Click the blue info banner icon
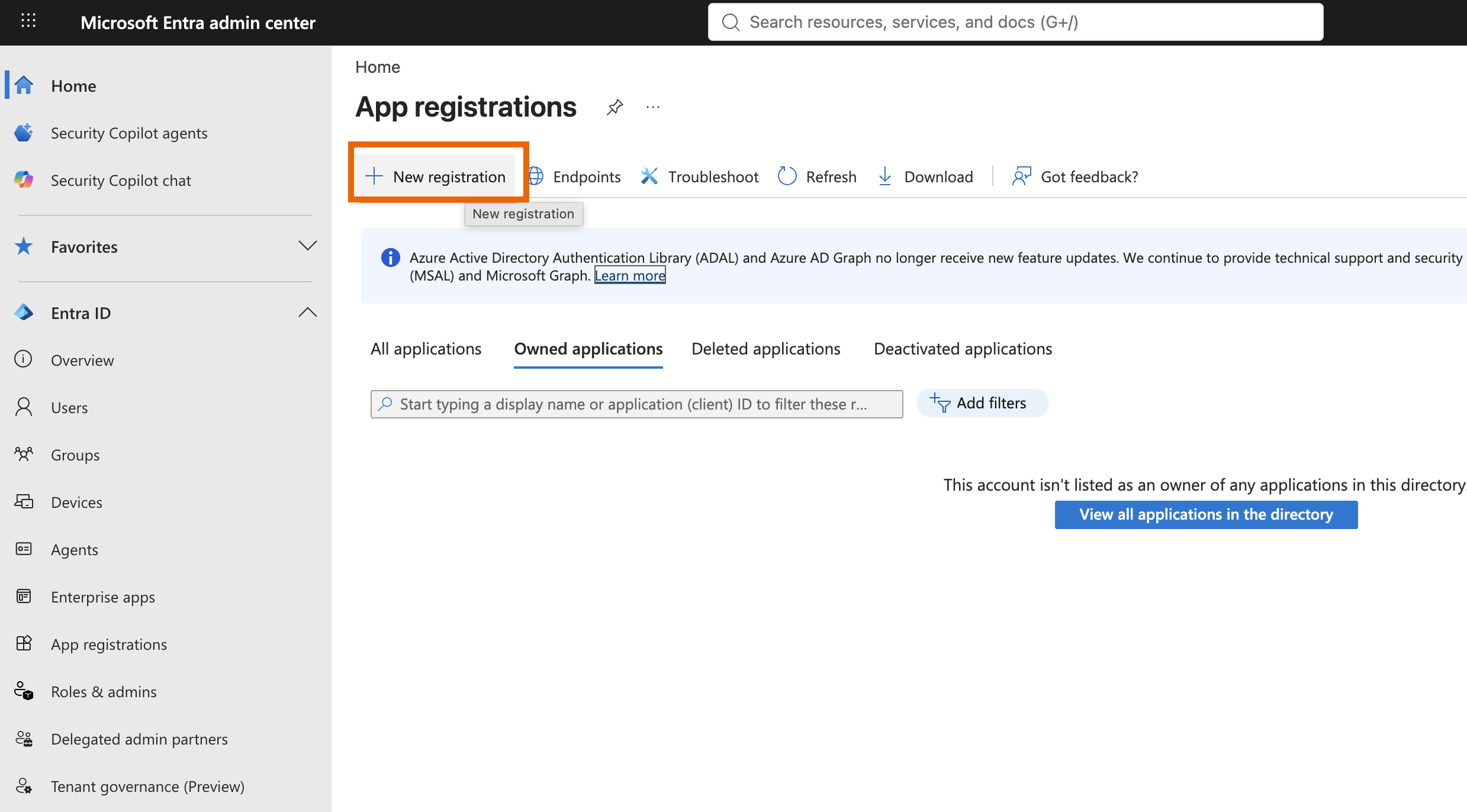The width and height of the screenshot is (1467, 812). [x=390, y=257]
